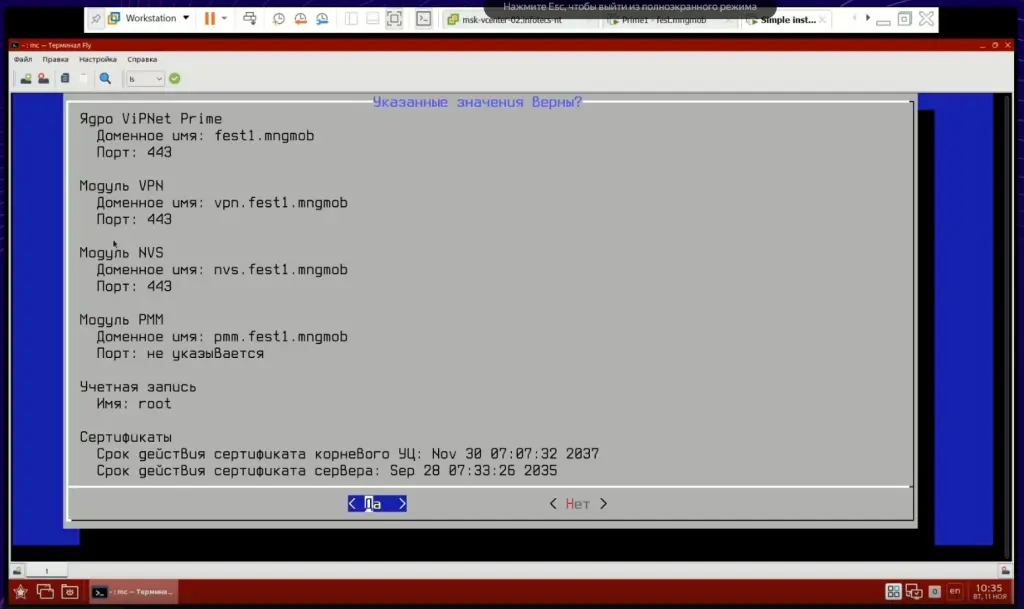1024x609 pixels.
Task: Click the 'Доменное имя: pmm.fest1.mngmob' line
Action: click(x=222, y=337)
